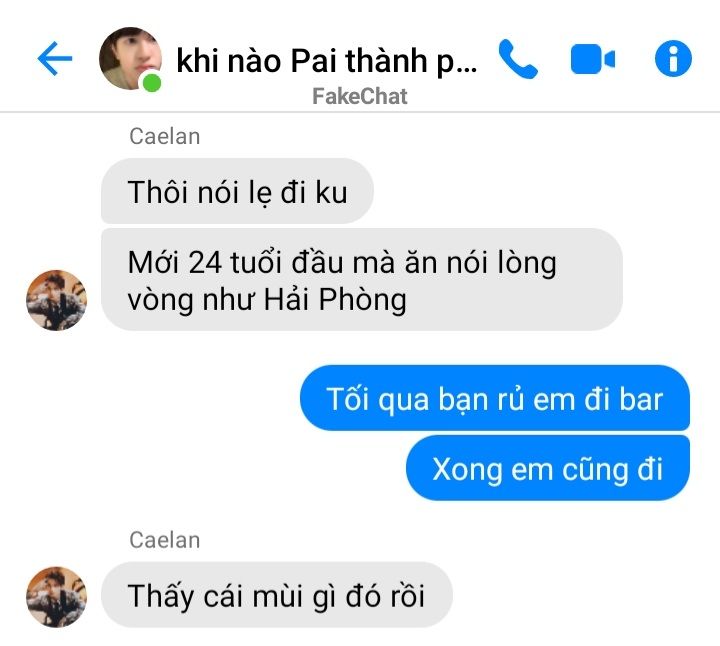The width and height of the screenshot is (720, 646).
Task: Click the word 'bar' in the blue message
Action: click(x=641, y=399)
